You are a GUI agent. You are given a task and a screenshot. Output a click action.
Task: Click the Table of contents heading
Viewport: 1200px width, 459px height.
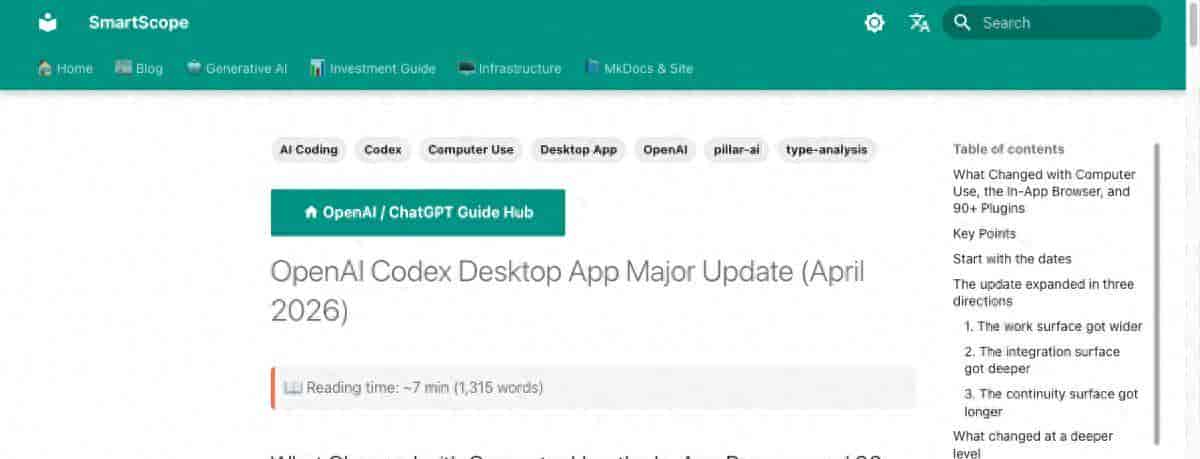[x=1008, y=149]
